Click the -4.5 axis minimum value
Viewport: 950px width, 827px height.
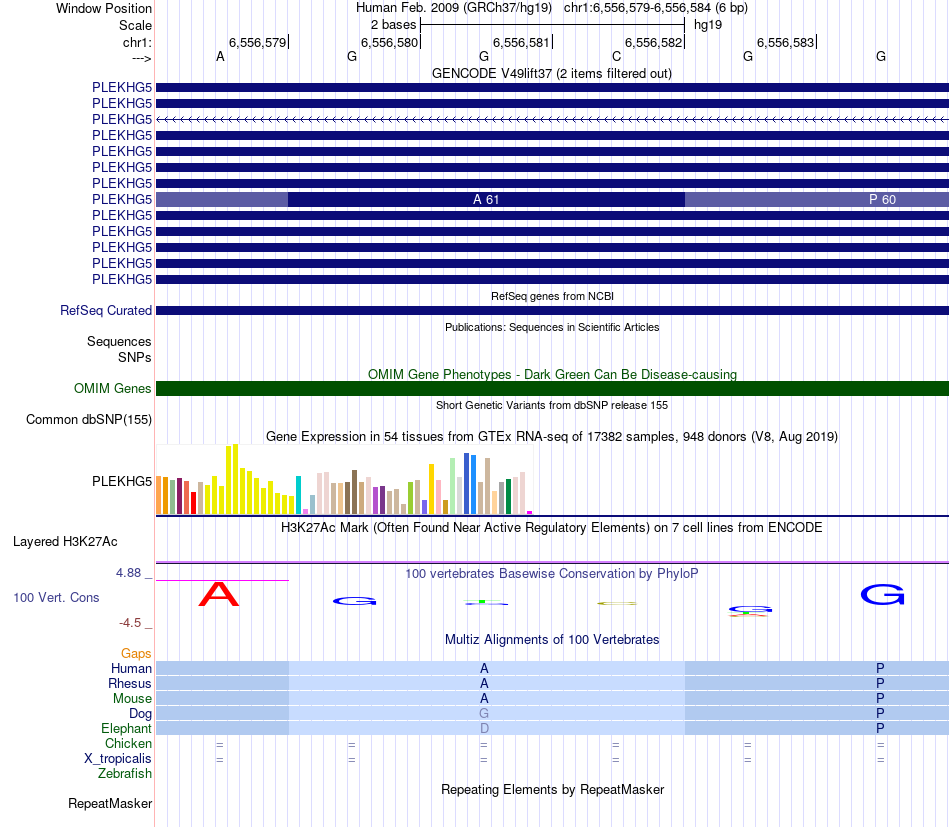pos(130,623)
